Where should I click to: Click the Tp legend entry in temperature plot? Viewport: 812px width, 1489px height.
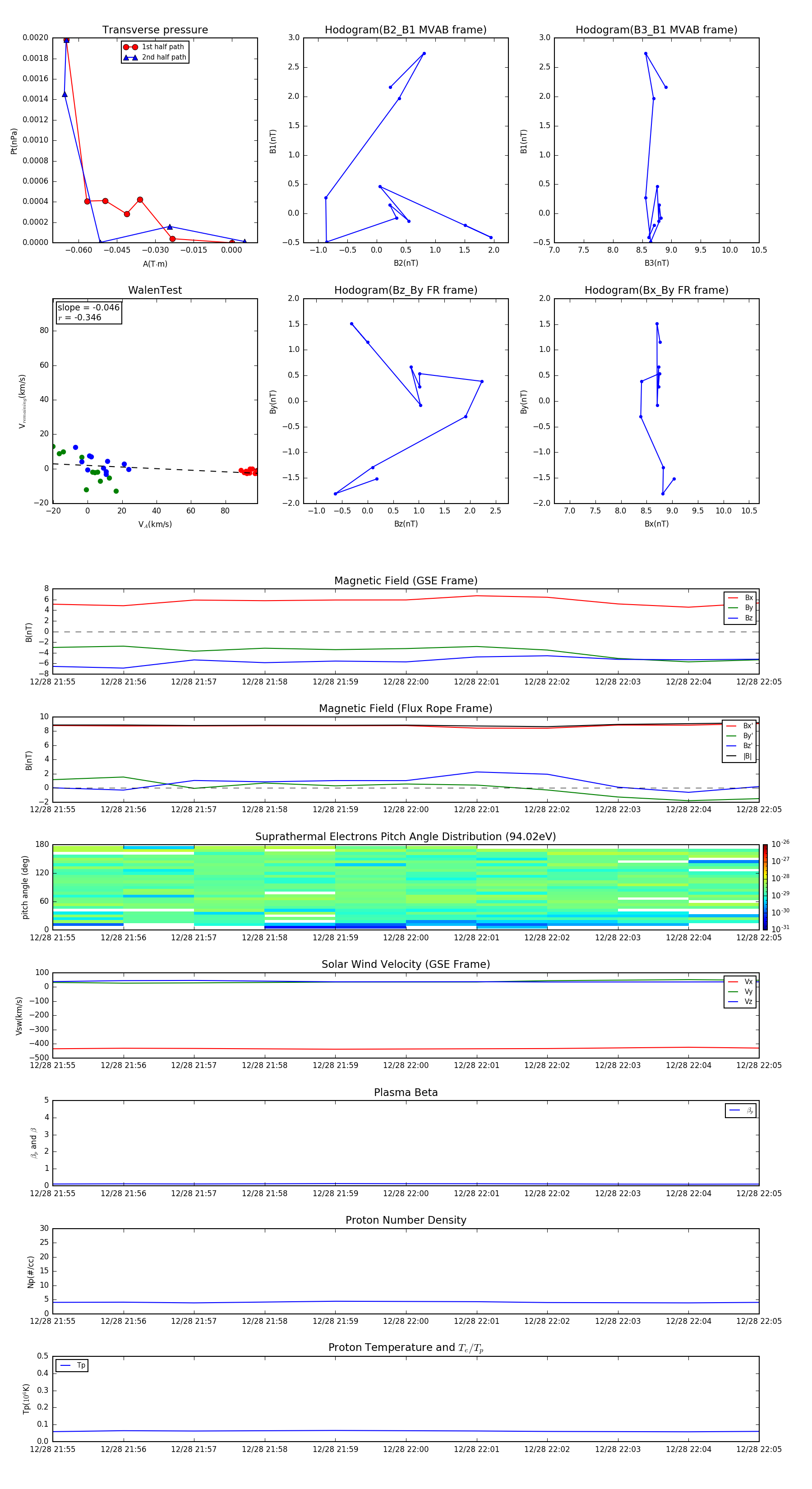pyautogui.click(x=72, y=1365)
